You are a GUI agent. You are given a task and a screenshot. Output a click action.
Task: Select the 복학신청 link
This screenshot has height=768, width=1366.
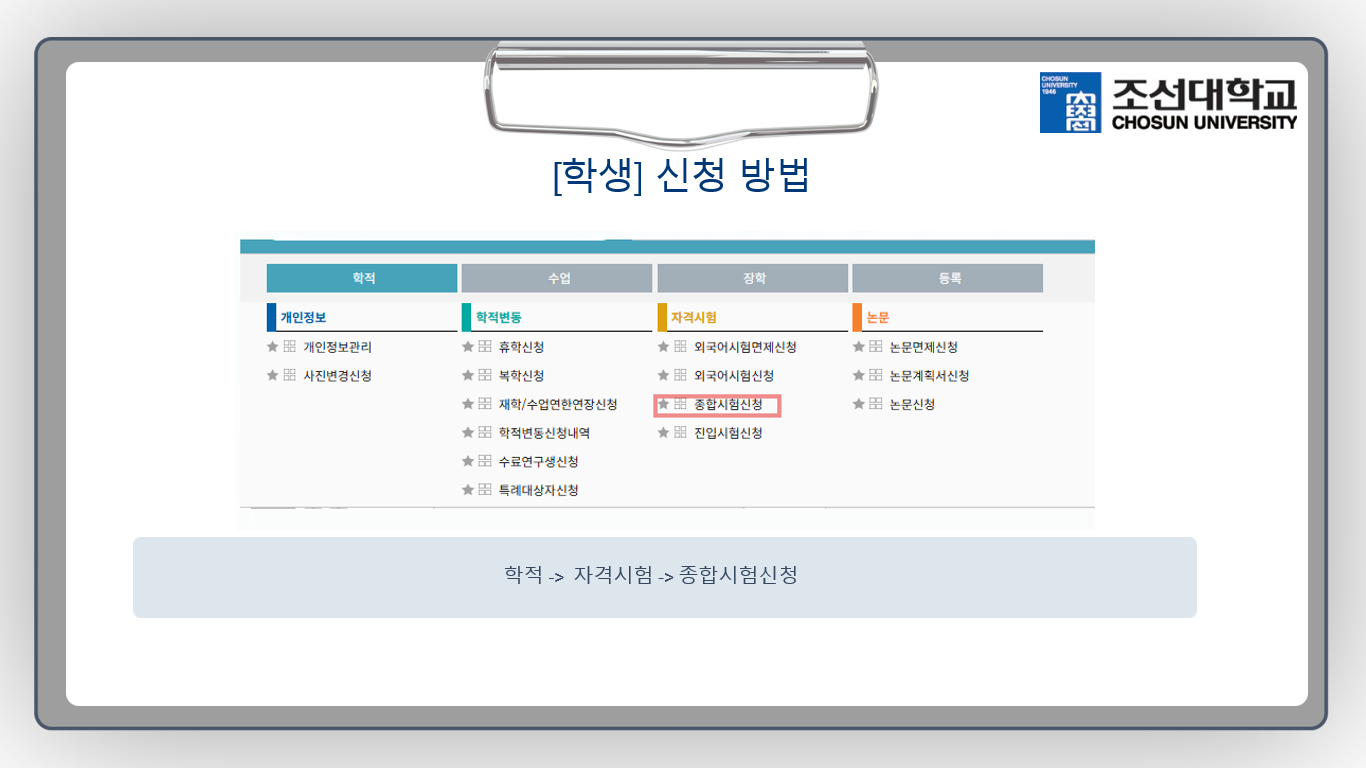(x=521, y=375)
